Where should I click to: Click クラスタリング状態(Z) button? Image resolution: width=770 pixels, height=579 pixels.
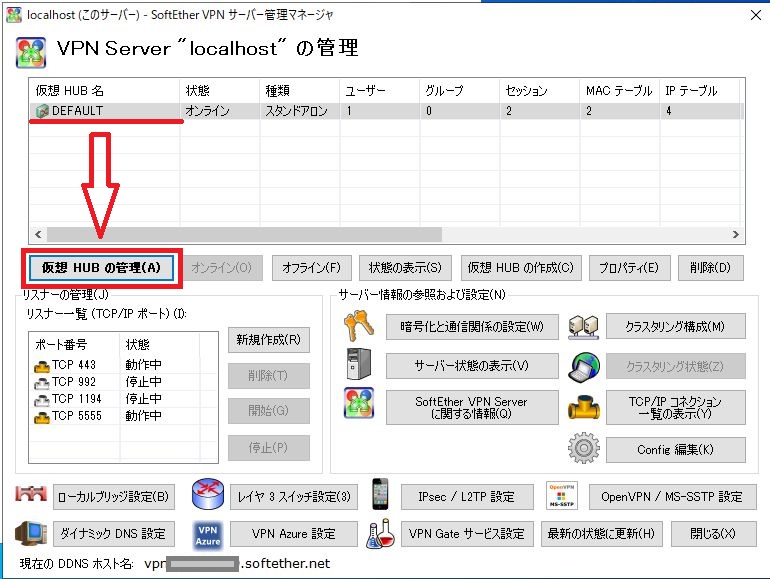coord(676,366)
